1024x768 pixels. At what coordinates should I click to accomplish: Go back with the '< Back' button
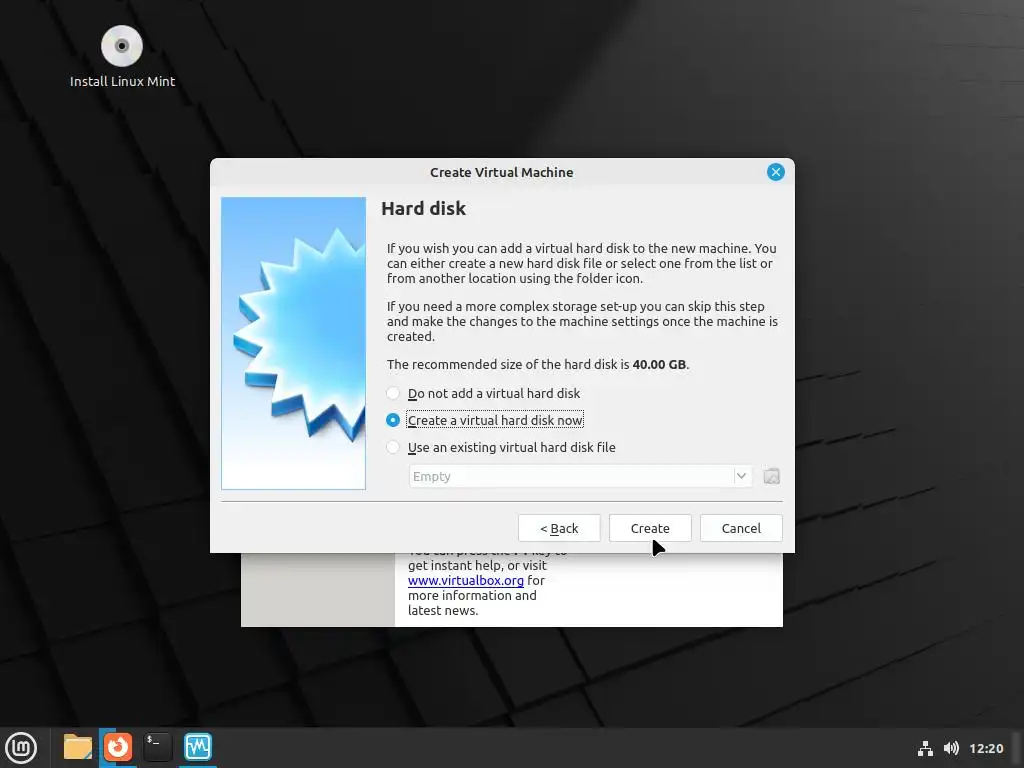point(559,528)
